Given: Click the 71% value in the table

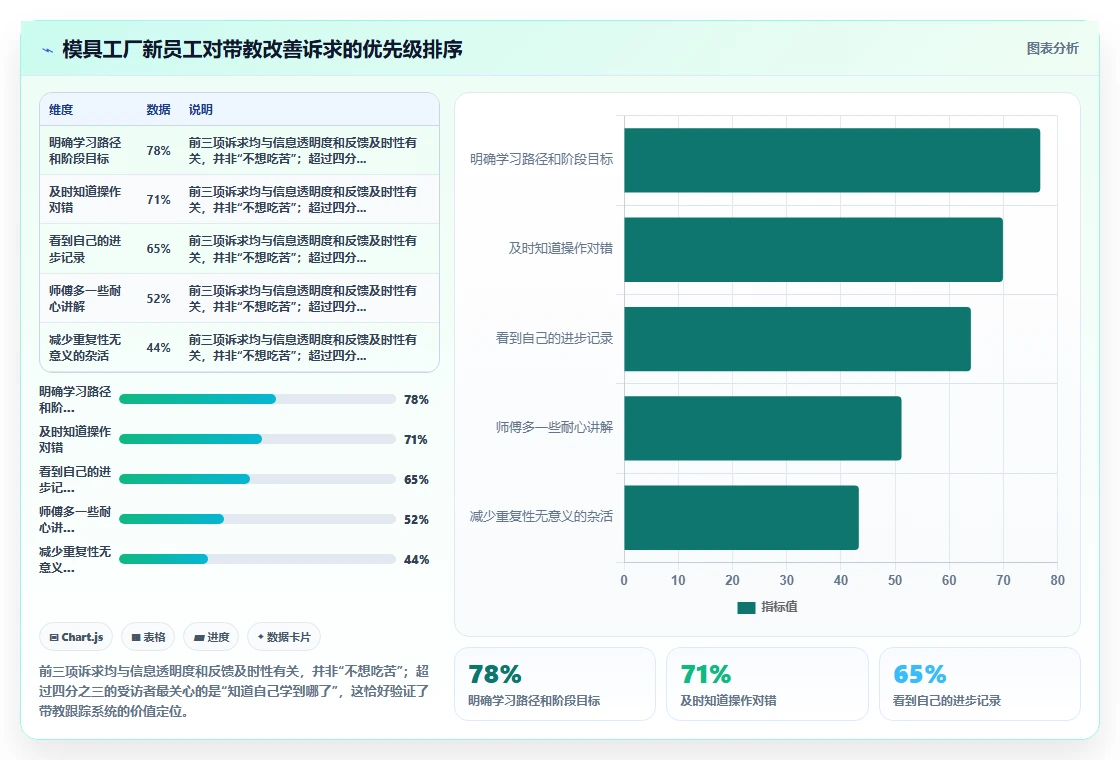Looking at the screenshot, I should pyautogui.click(x=159, y=200).
